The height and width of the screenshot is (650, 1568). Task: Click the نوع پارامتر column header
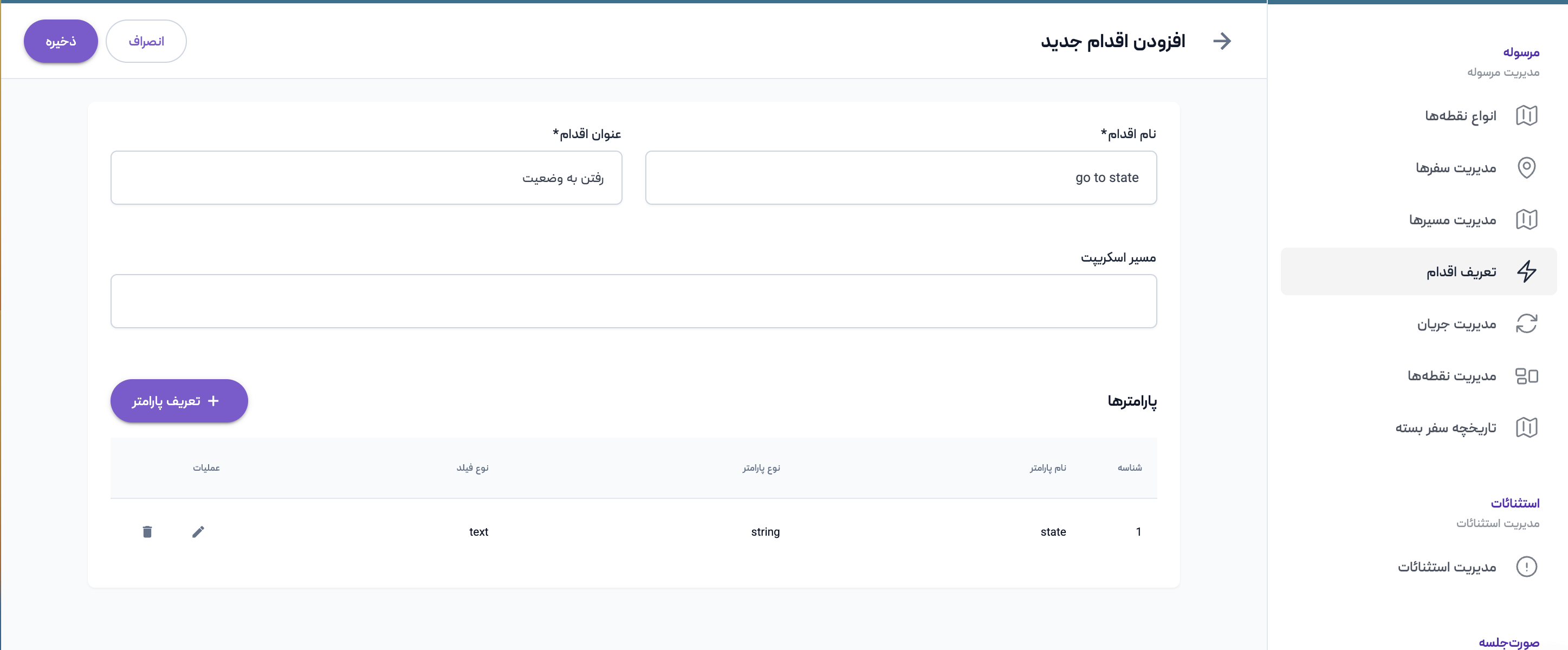point(761,468)
